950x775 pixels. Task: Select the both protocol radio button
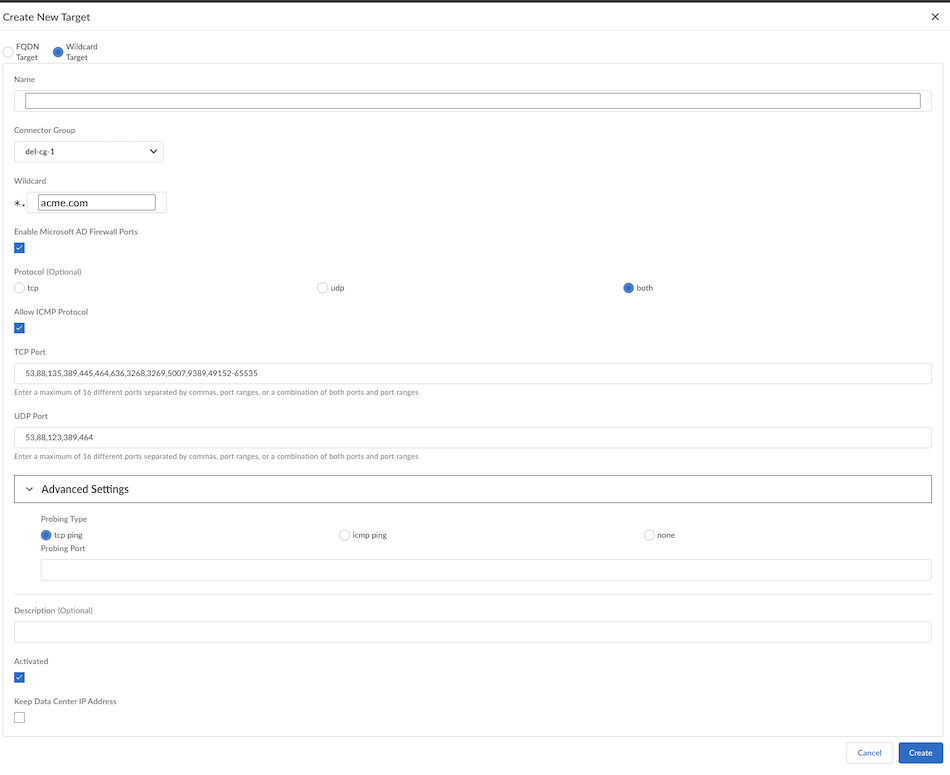pos(628,288)
